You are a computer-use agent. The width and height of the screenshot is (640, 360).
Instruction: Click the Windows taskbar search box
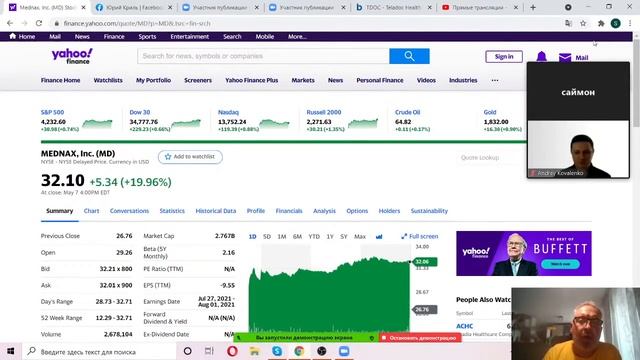(99, 351)
